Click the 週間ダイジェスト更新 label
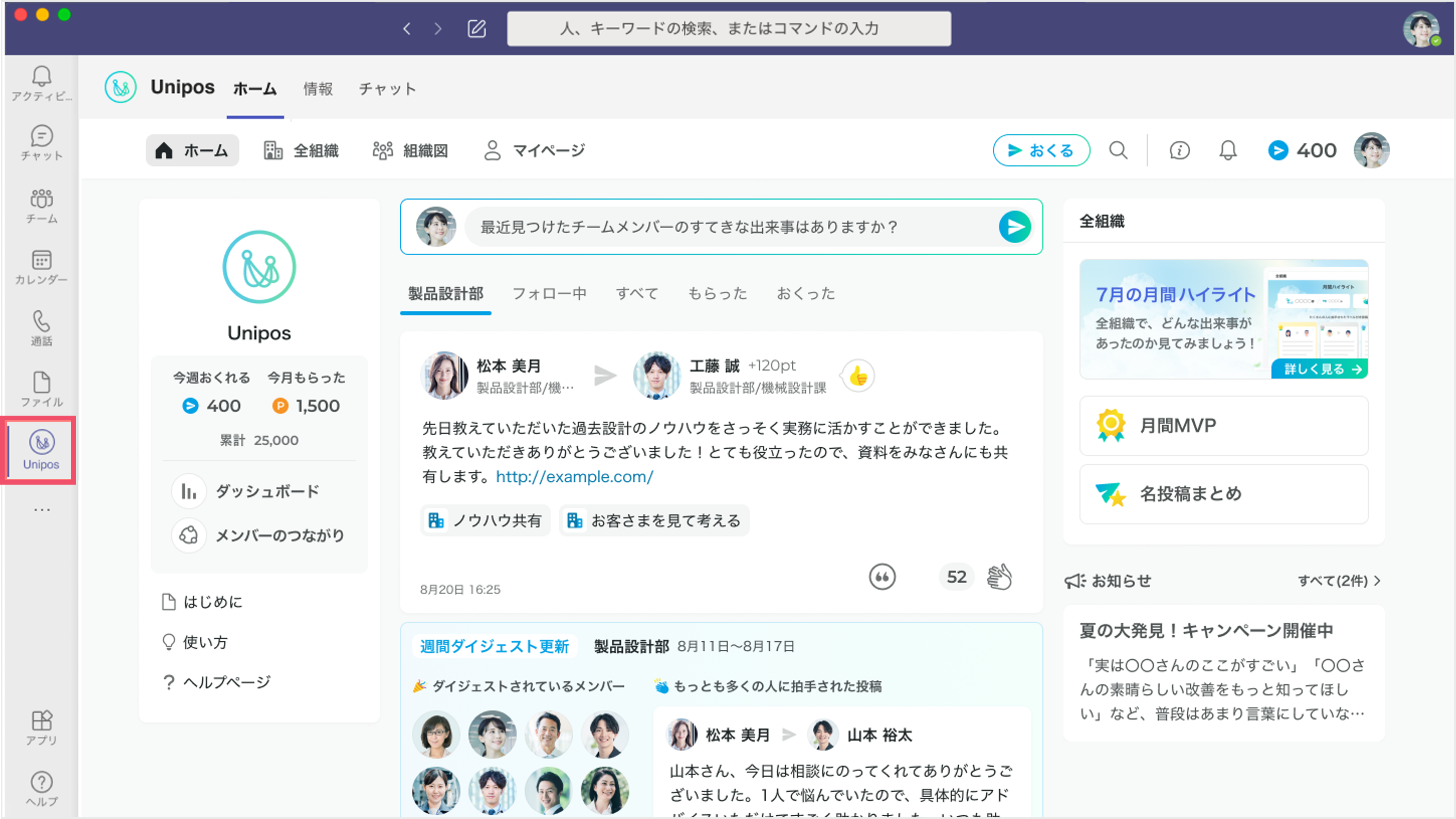The image size is (1456, 819). coord(494,646)
